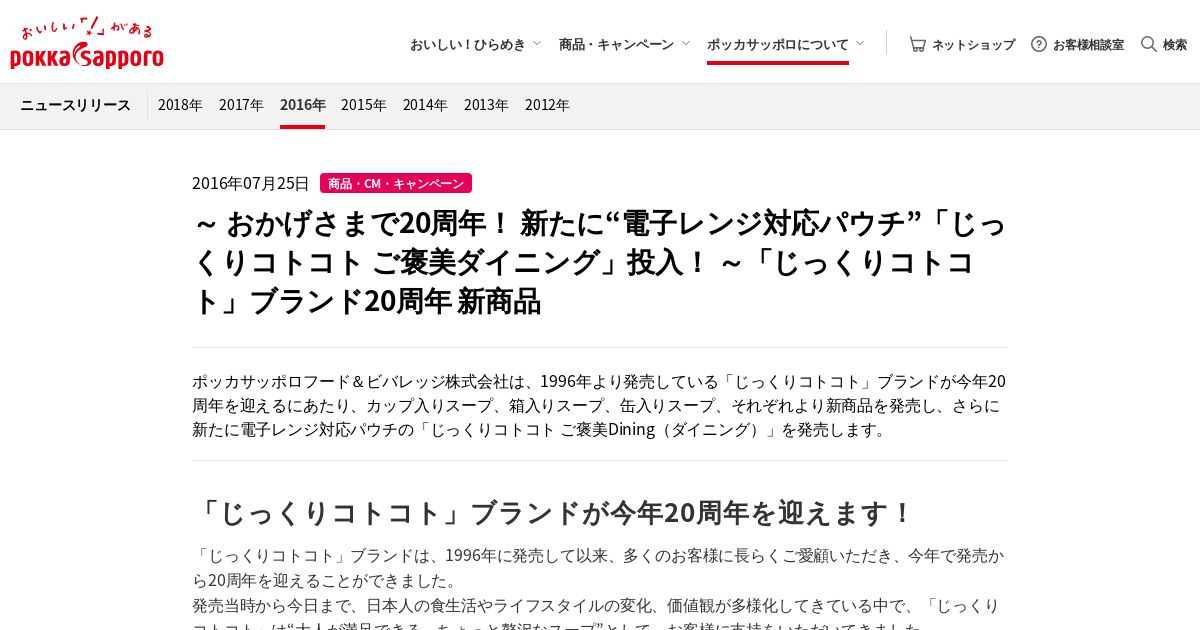The height and width of the screenshot is (630, 1200).
Task: Select the 2016年 news tab
Action: click(x=302, y=105)
